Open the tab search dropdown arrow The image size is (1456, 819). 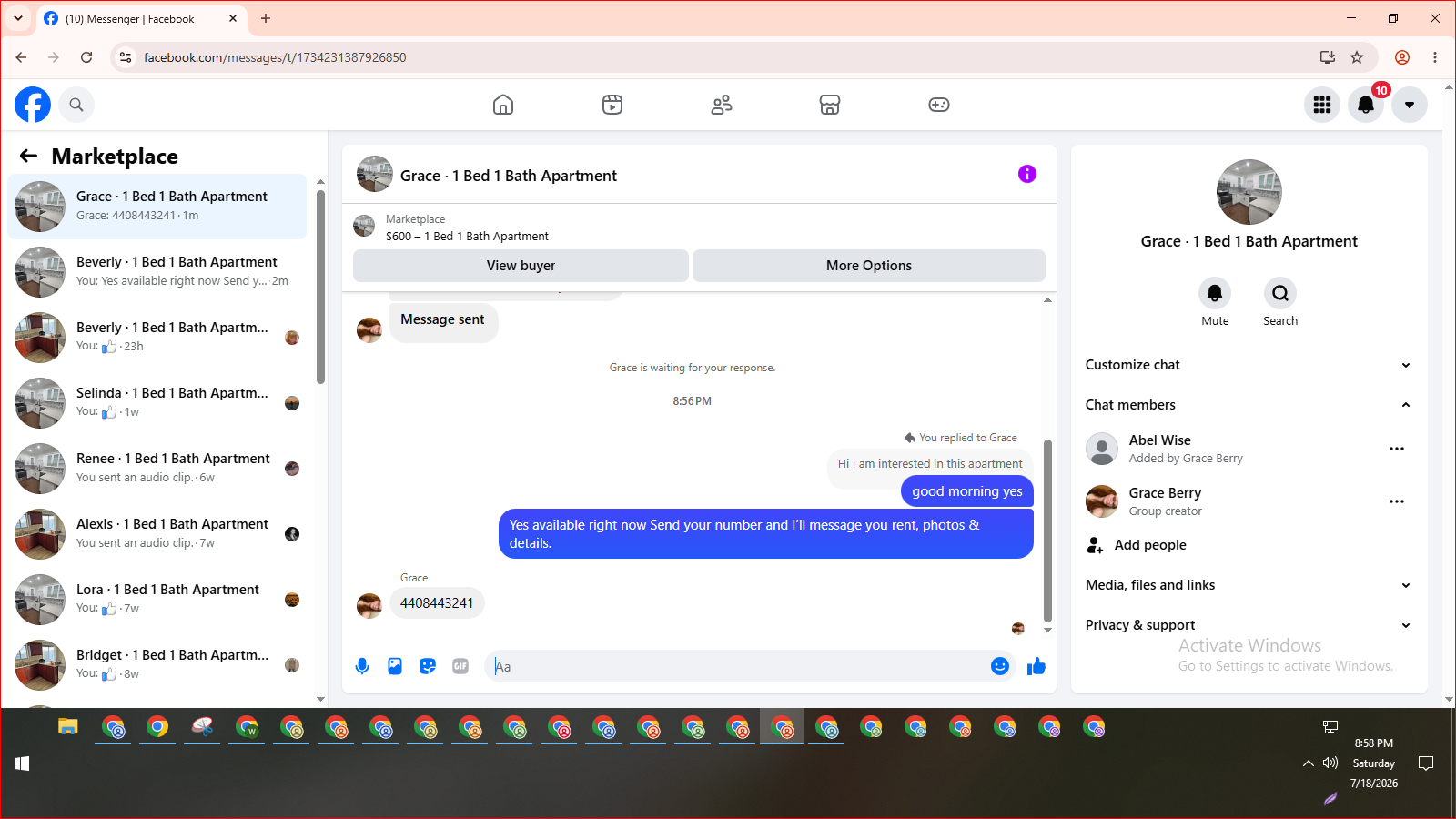[x=18, y=18]
